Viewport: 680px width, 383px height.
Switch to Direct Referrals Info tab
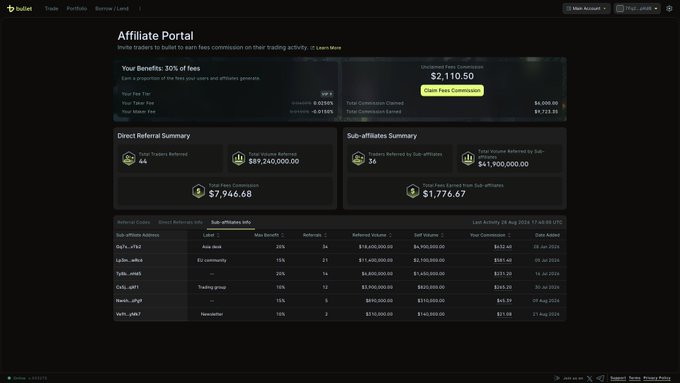tap(180, 222)
